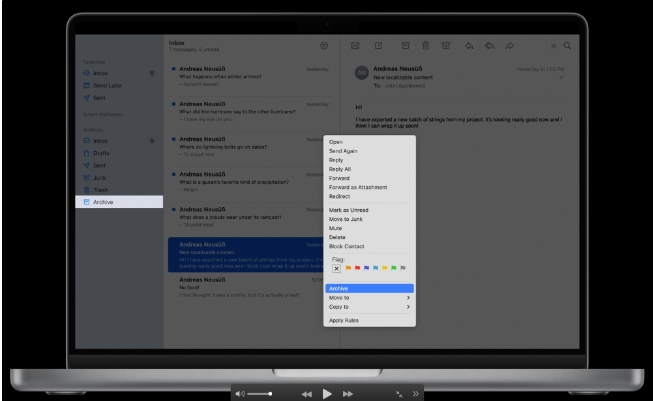Clear flag with the X box
The image size is (653, 401).
pos(336,268)
